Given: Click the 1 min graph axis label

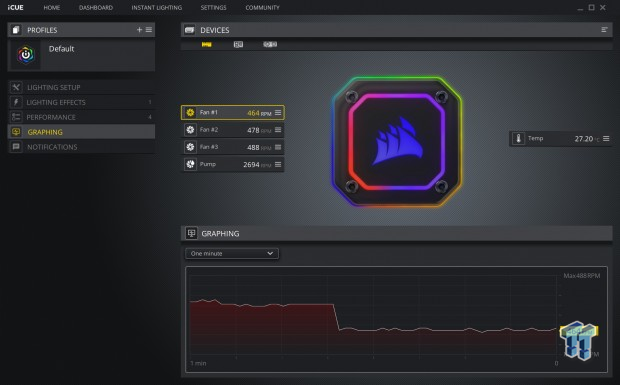Looking at the screenshot, I should click(x=198, y=363).
